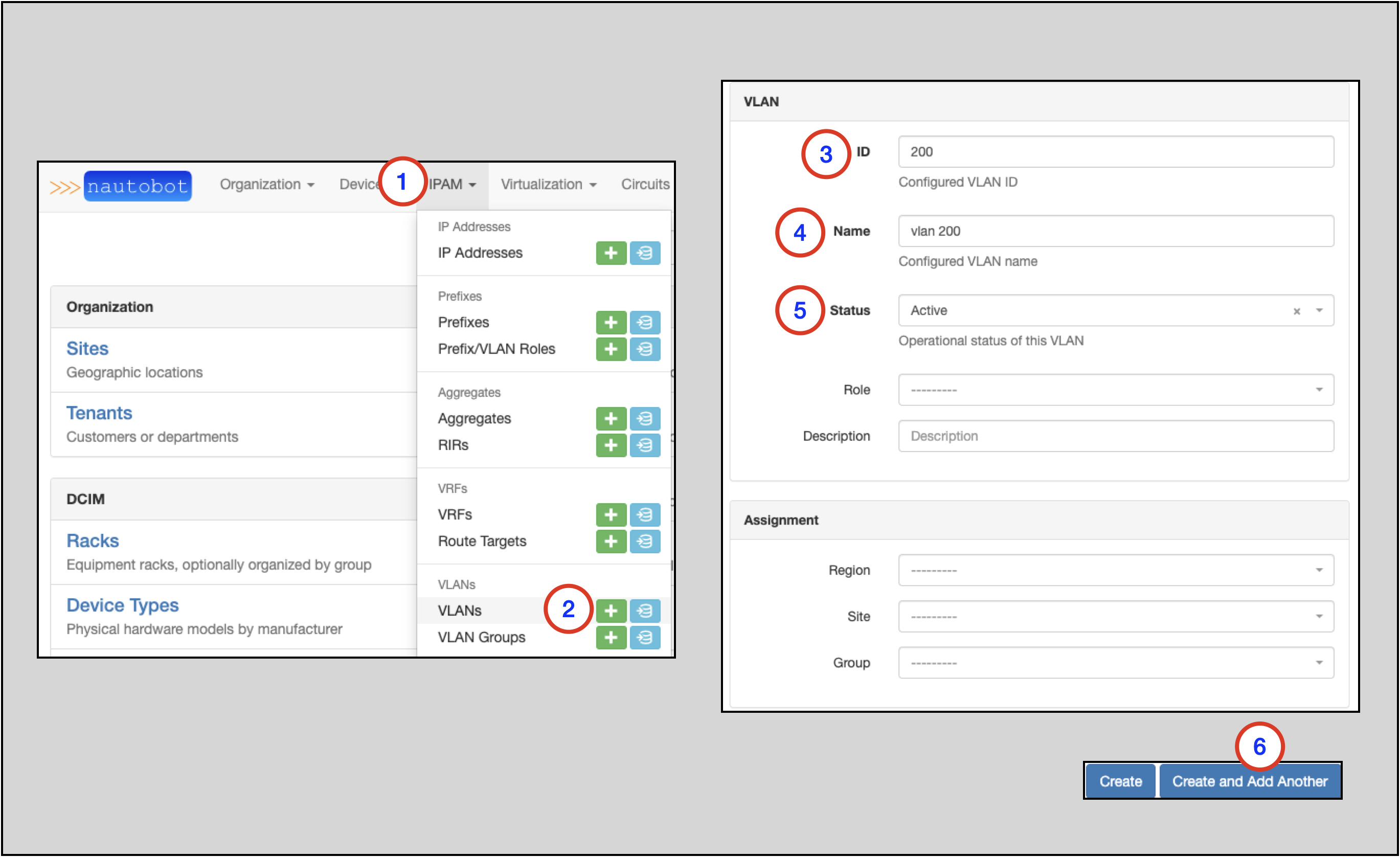This screenshot has height=857, width=1400.
Task: Click import icon next to VLAN Groups
Action: pyautogui.click(x=645, y=637)
